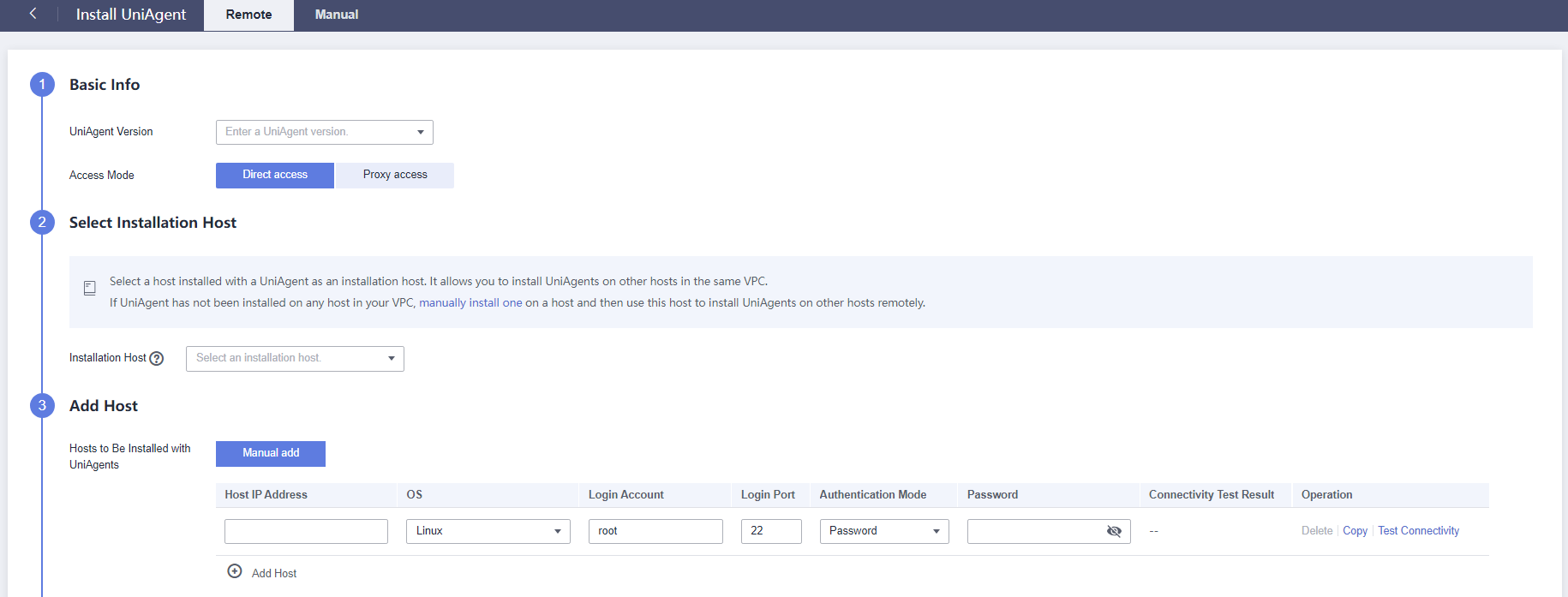The height and width of the screenshot is (597, 1568).
Task: Focus the Host IP Address input field
Action: pyautogui.click(x=306, y=531)
